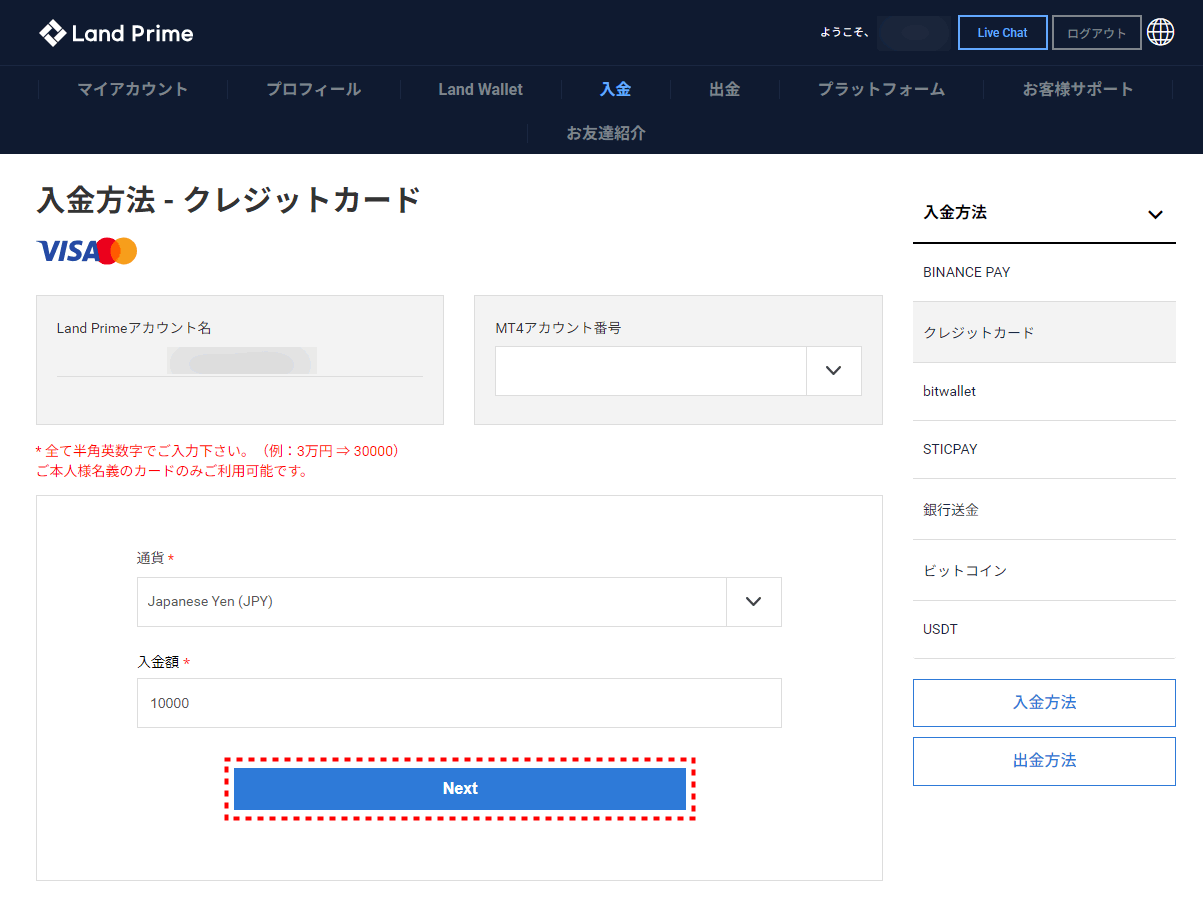This screenshot has width=1203, height=904.
Task: Open マイアカウント menu
Action: click(133, 89)
